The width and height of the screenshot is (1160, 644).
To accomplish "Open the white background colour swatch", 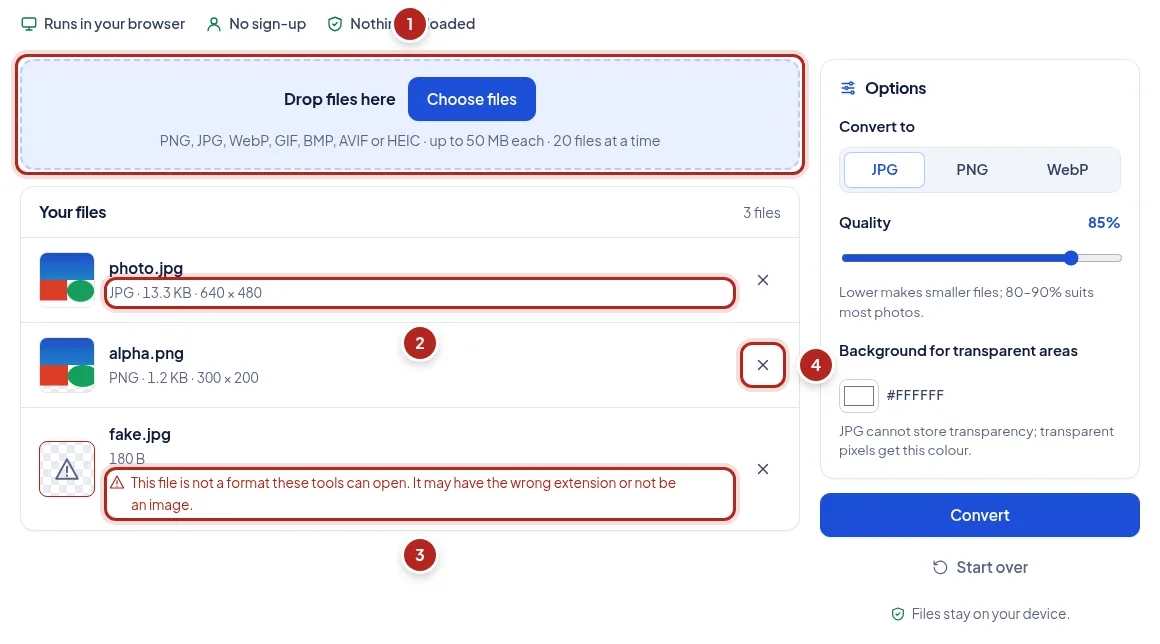I will (859, 396).
